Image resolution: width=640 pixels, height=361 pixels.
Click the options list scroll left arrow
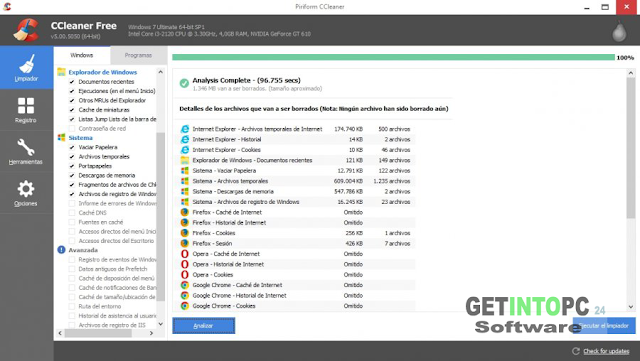[x=60, y=333]
